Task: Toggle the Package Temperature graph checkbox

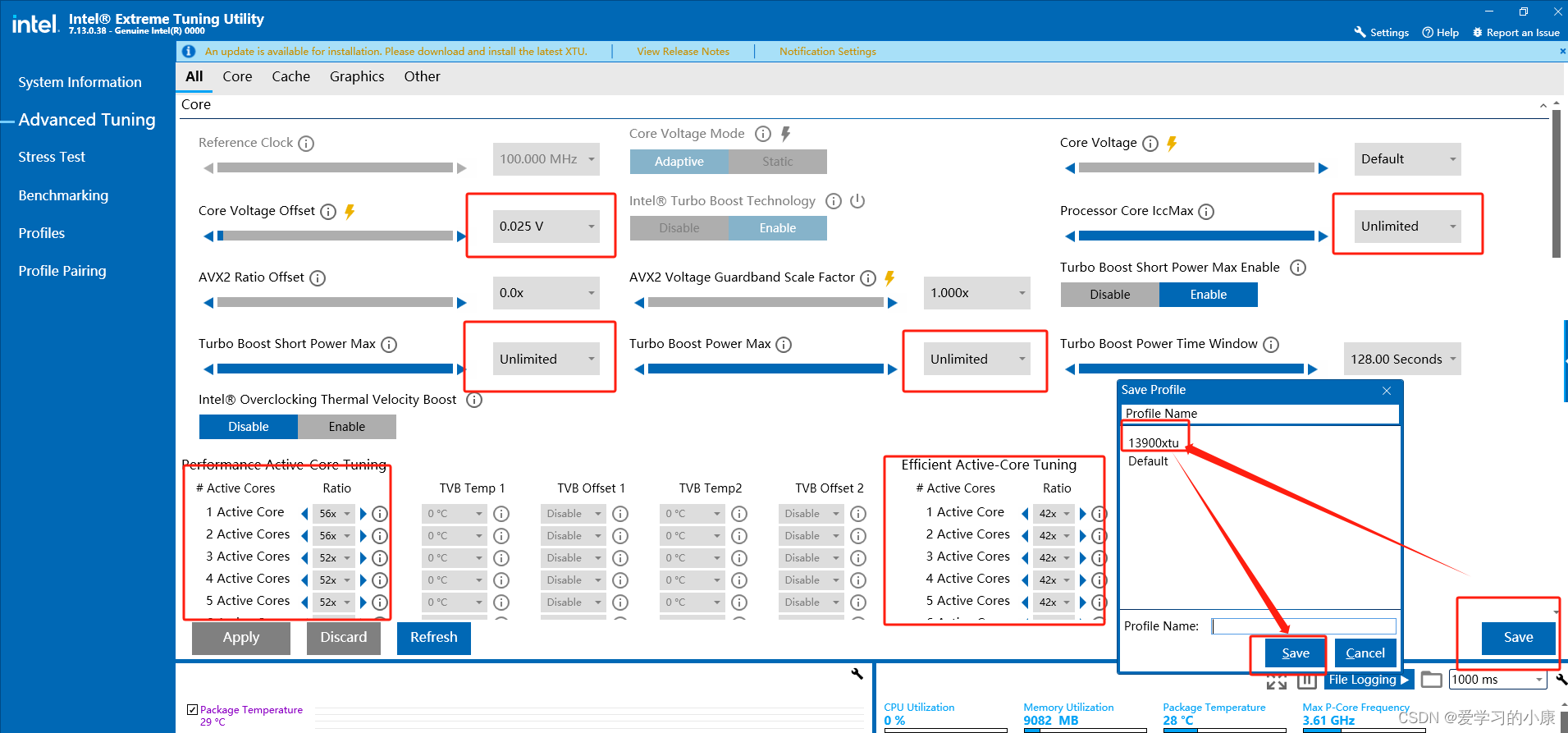Action: point(192,710)
